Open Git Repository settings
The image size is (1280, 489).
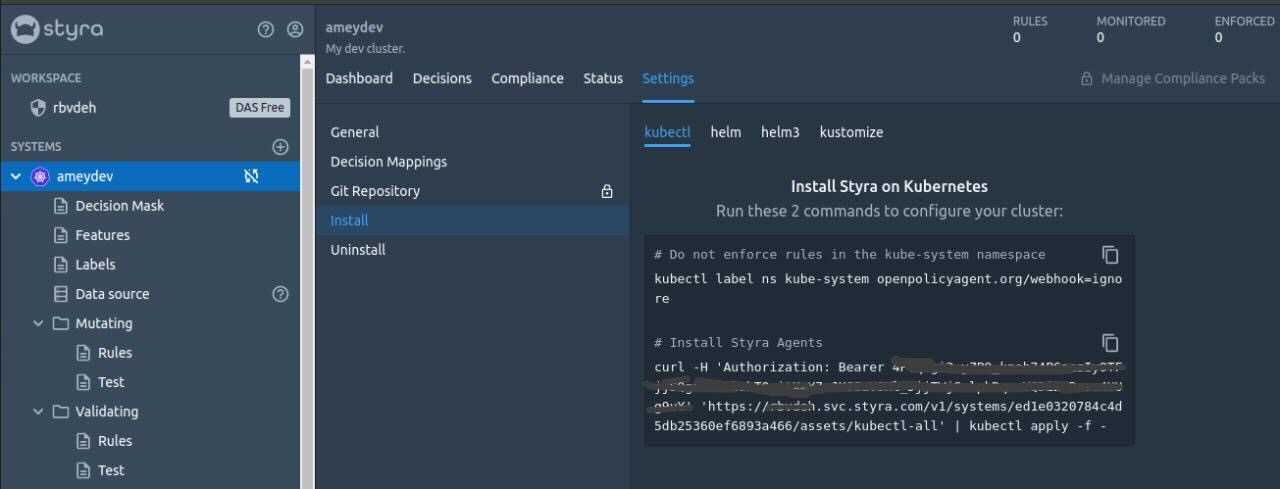pyautogui.click(x=375, y=191)
